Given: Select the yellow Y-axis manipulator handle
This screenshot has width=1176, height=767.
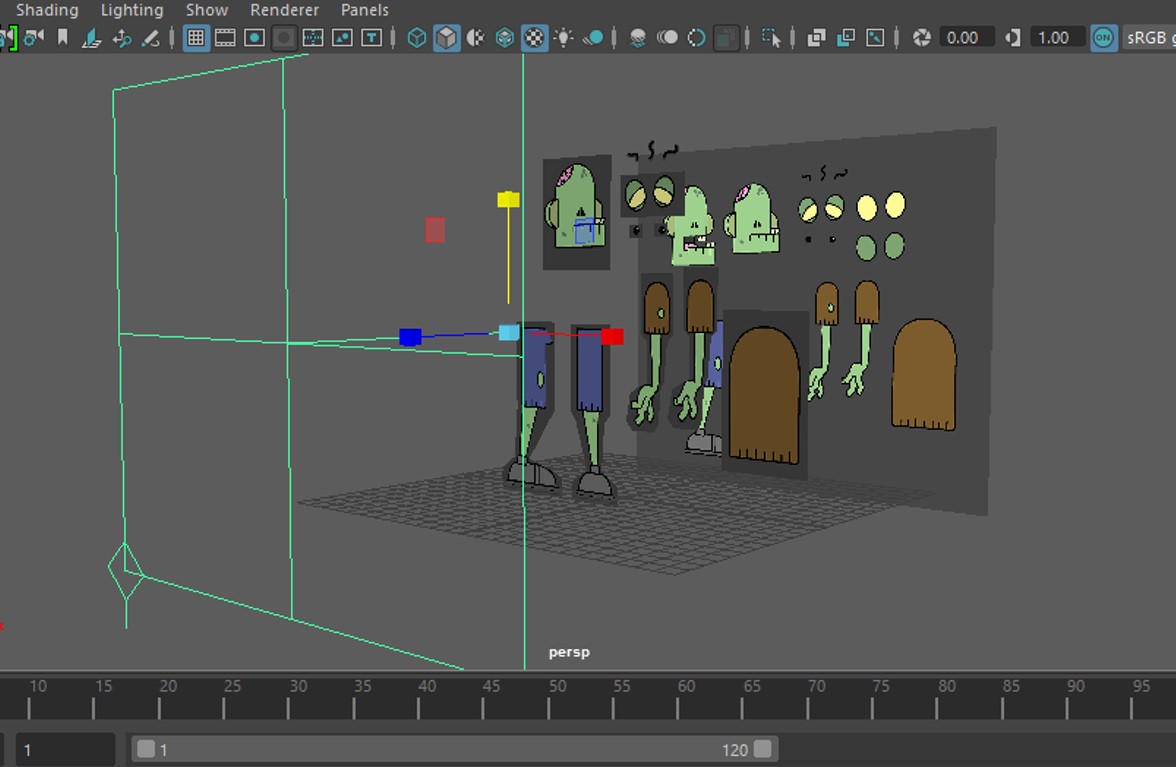Looking at the screenshot, I should (508, 200).
